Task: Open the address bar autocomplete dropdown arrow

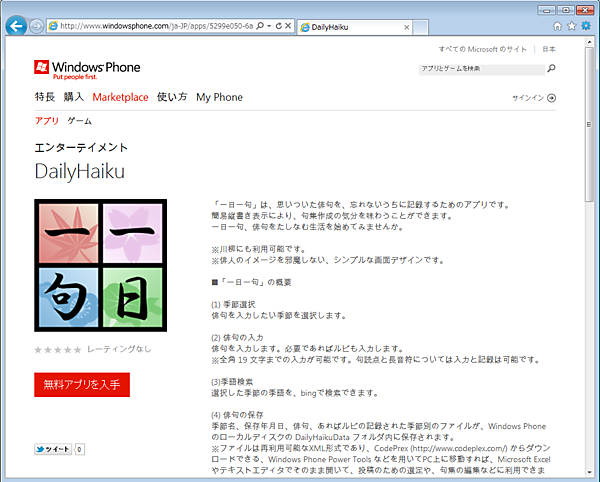Action: (x=269, y=26)
